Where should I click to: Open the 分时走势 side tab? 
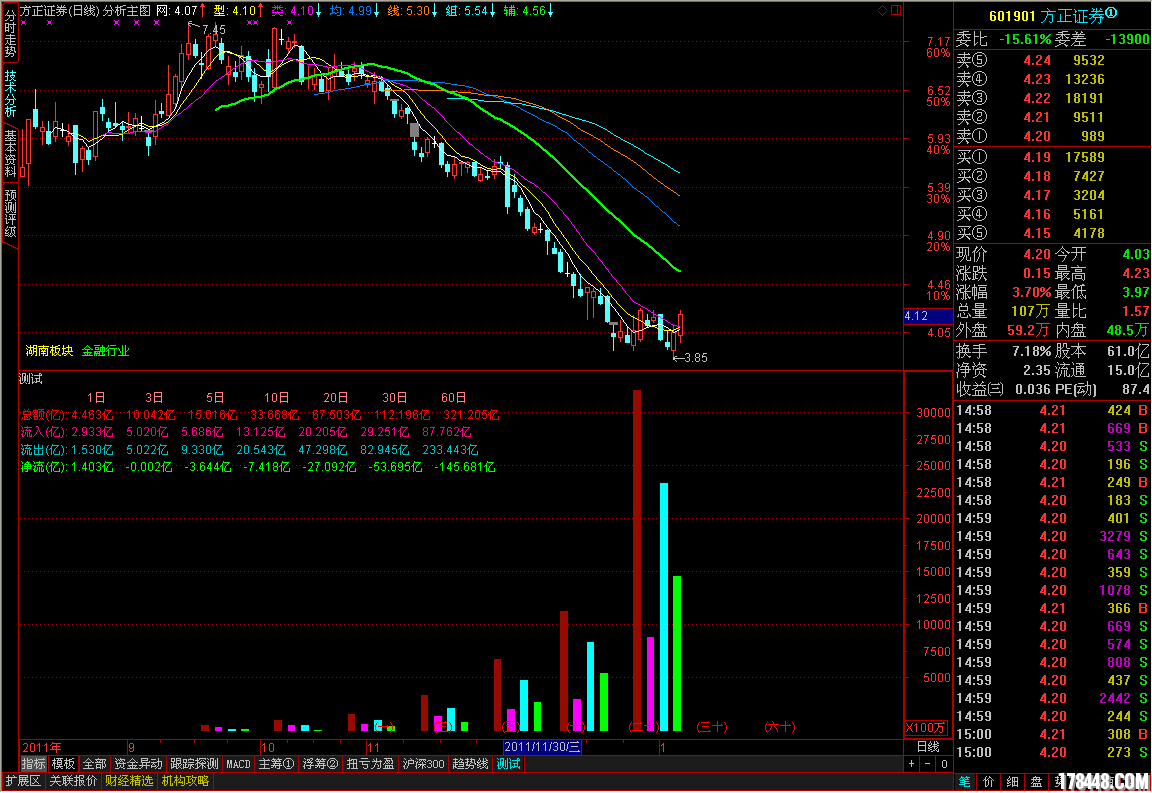pyautogui.click(x=10, y=33)
